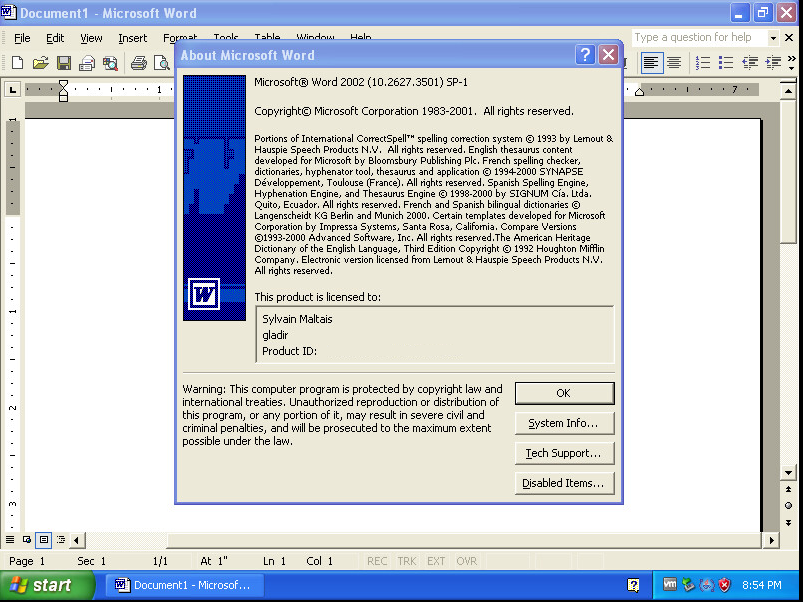Click the E-mail envelope toolbar icon
Screen dimensions: 803x602
[x=87, y=63]
